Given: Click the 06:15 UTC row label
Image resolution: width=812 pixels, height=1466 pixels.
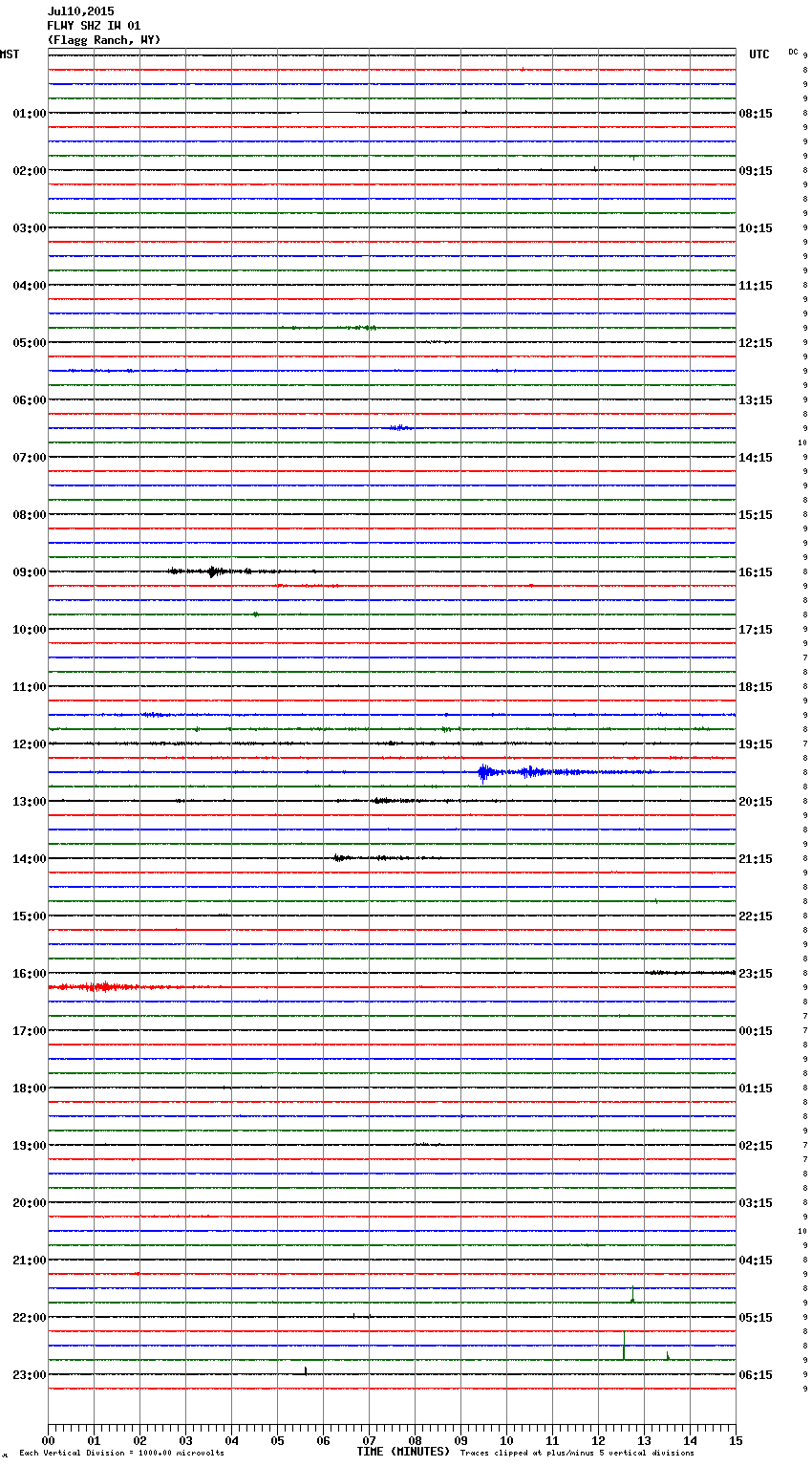Looking at the screenshot, I should [x=756, y=1375].
